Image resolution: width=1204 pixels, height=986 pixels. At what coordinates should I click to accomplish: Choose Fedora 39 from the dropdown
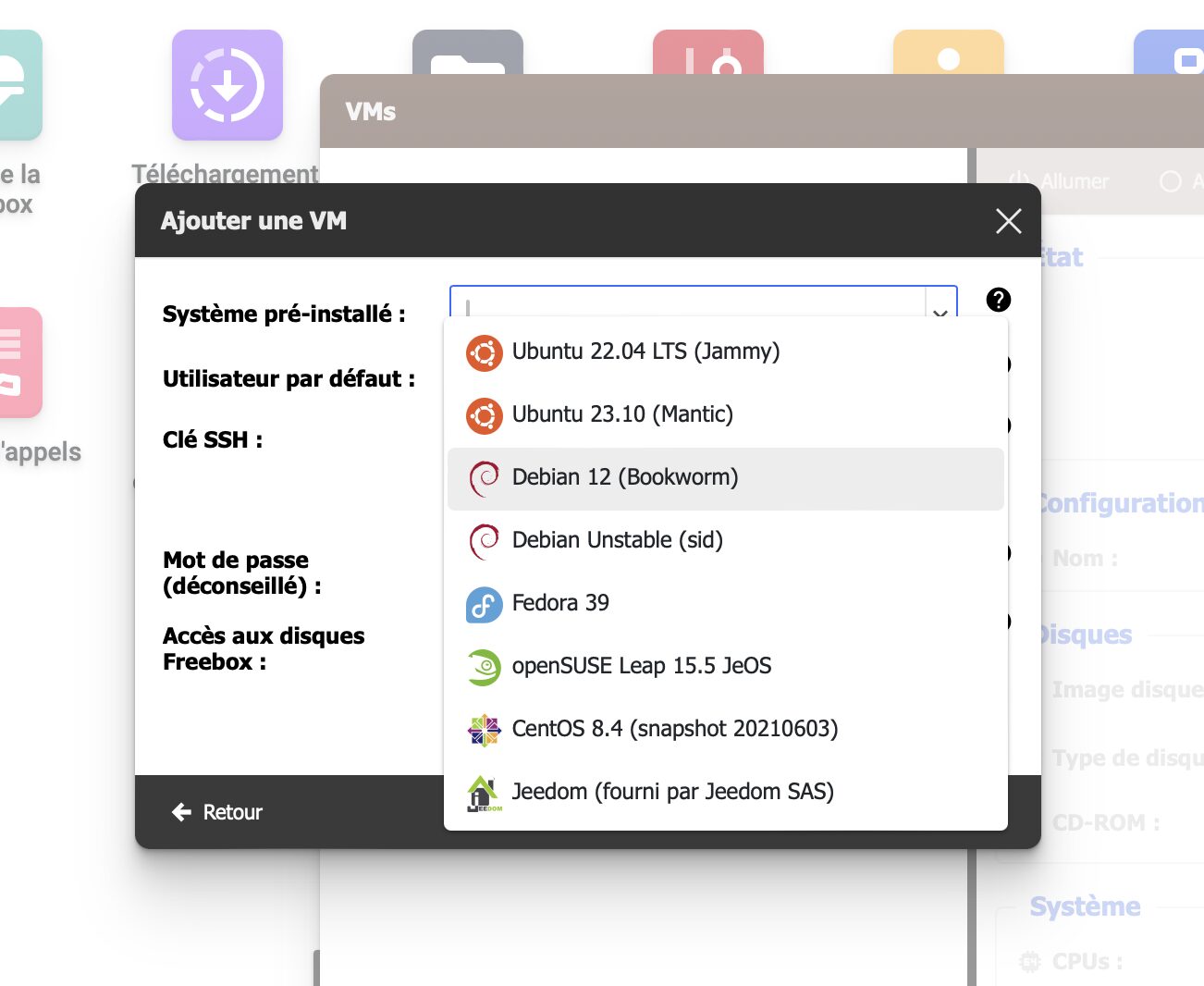coord(726,604)
